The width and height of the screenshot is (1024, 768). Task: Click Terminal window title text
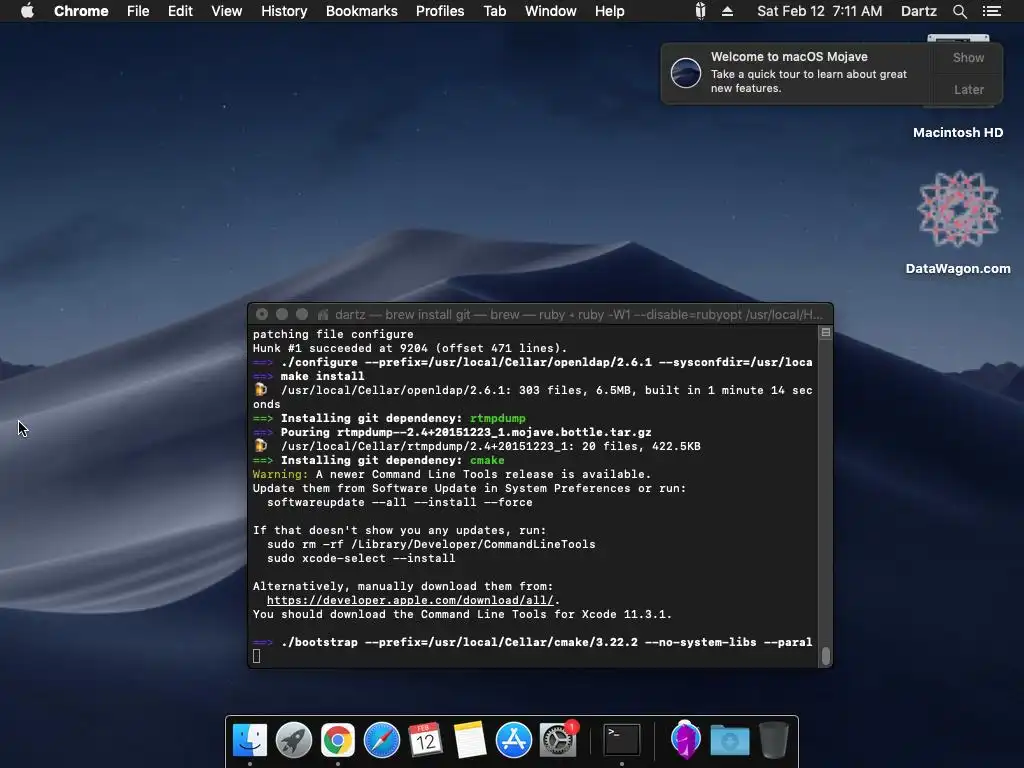coord(579,315)
